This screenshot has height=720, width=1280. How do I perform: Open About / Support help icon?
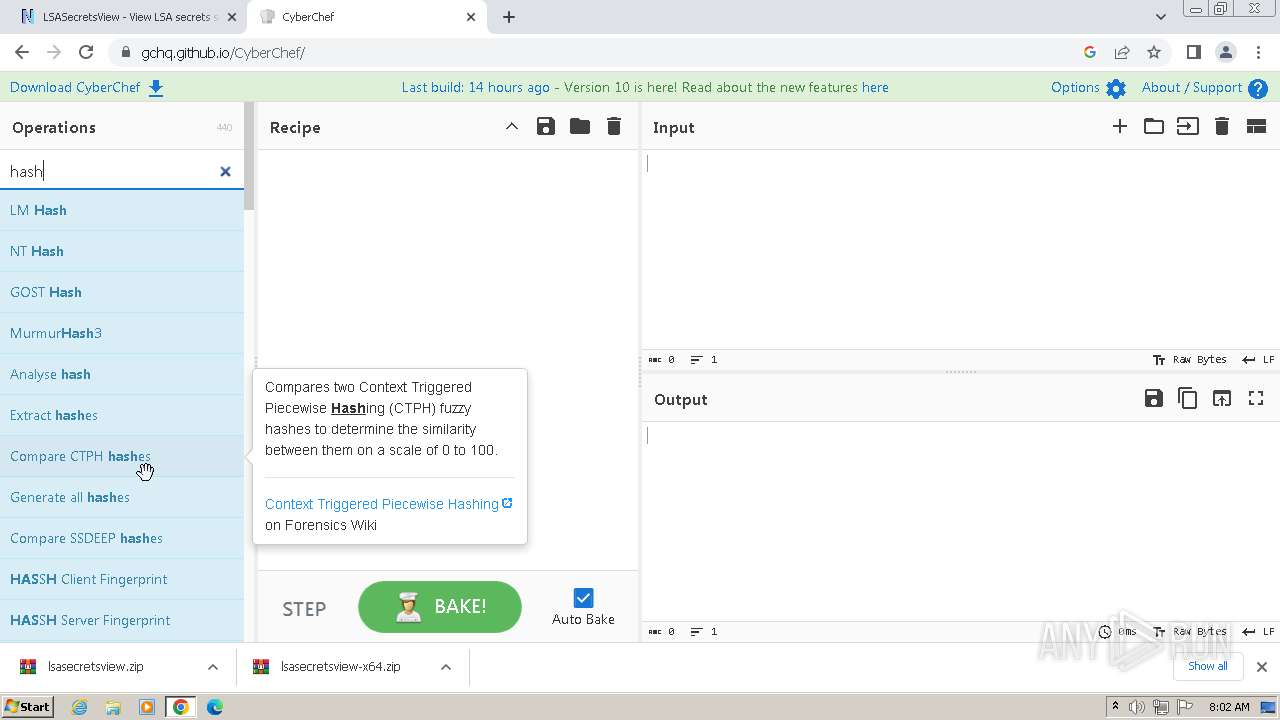click(x=1258, y=88)
